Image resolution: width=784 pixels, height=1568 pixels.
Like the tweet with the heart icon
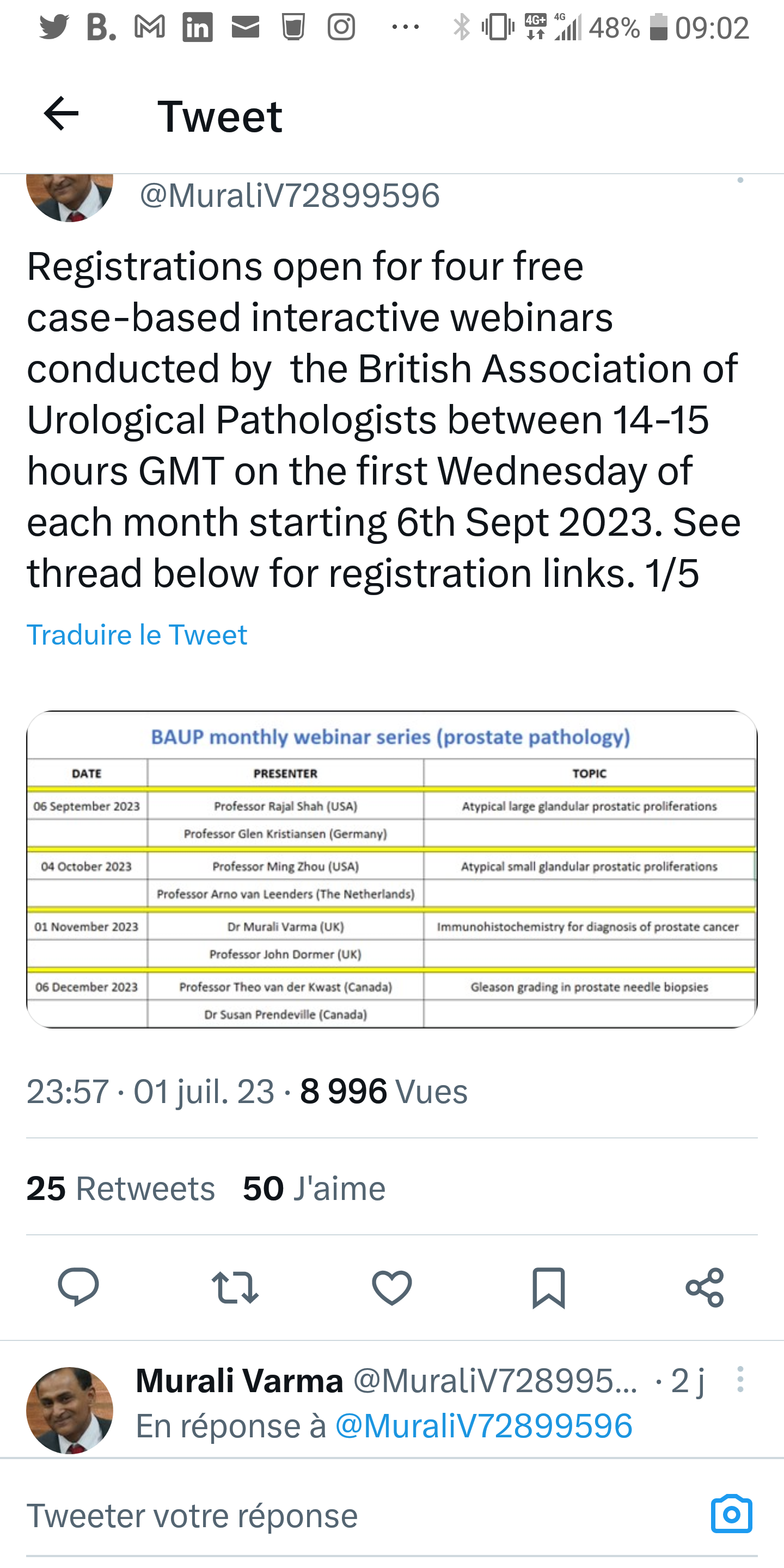(x=392, y=1288)
